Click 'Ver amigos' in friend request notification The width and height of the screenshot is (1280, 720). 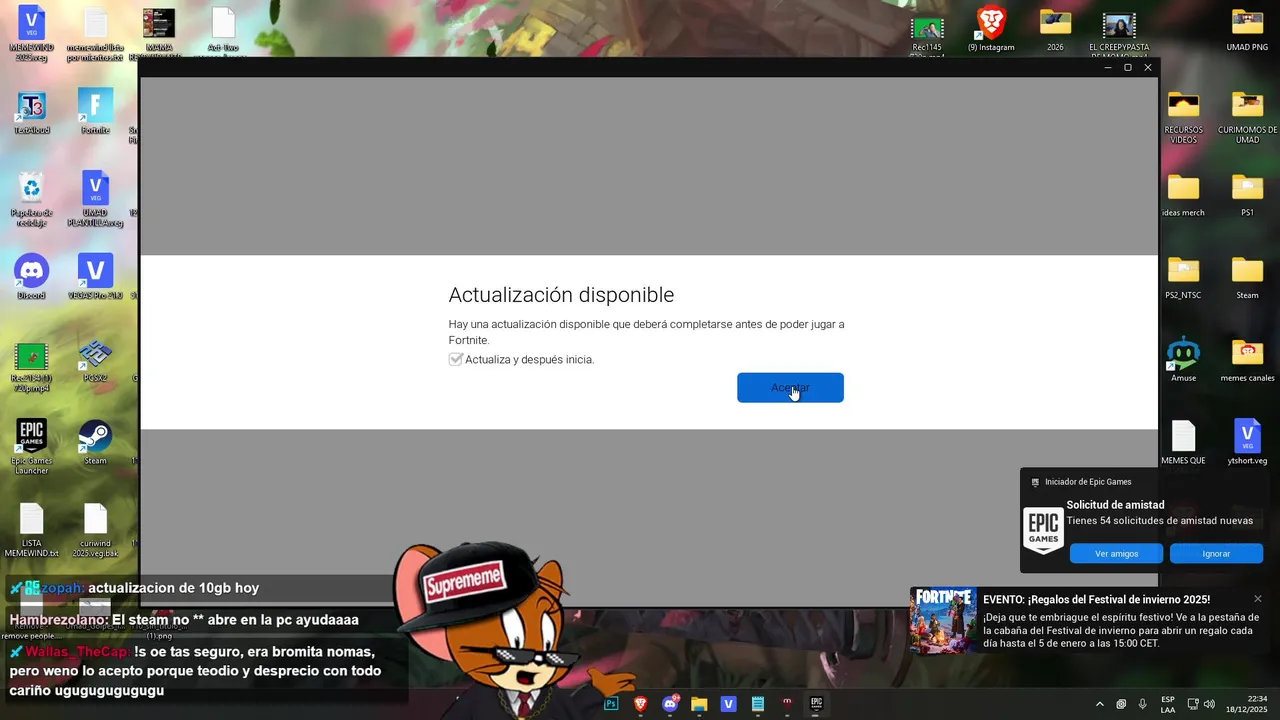(x=1116, y=553)
